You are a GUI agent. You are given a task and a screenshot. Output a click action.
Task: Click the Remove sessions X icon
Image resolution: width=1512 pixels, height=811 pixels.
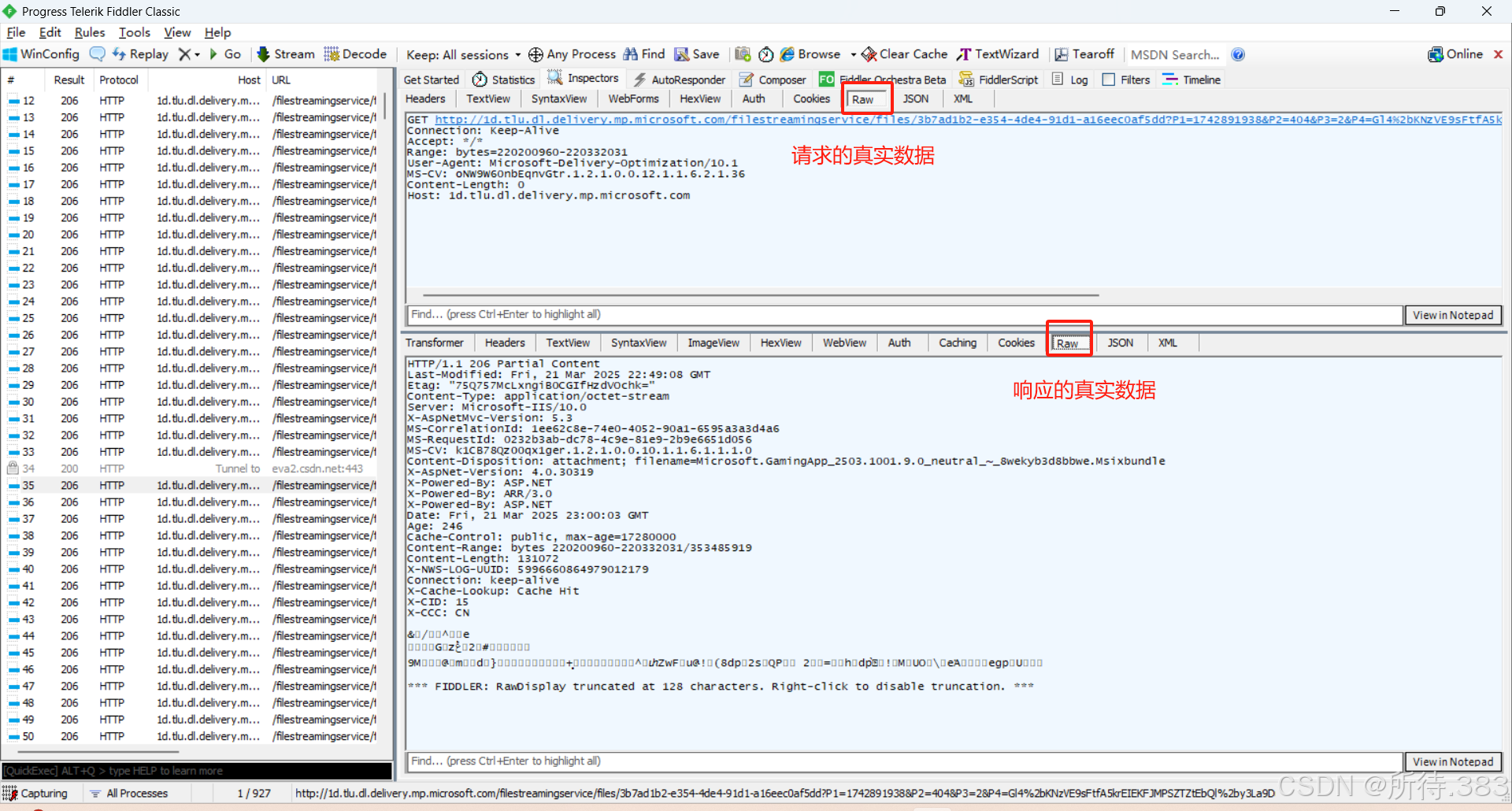coord(184,54)
